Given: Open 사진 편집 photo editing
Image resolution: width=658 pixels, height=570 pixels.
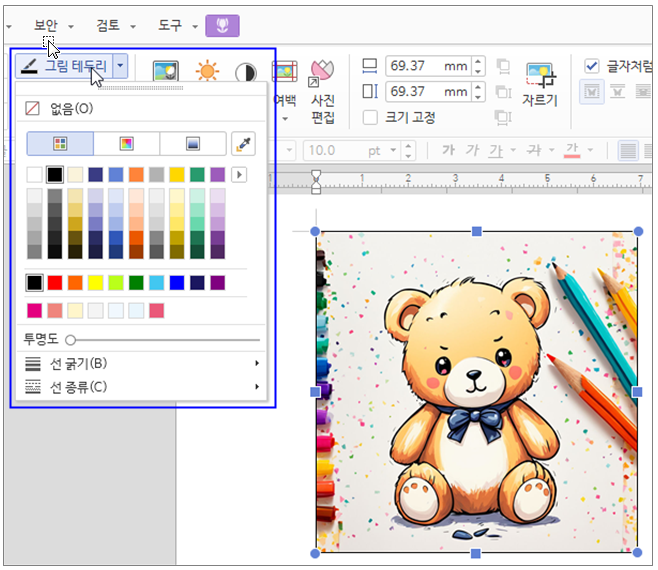Looking at the screenshot, I should pyautogui.click(x=322, y=92).
